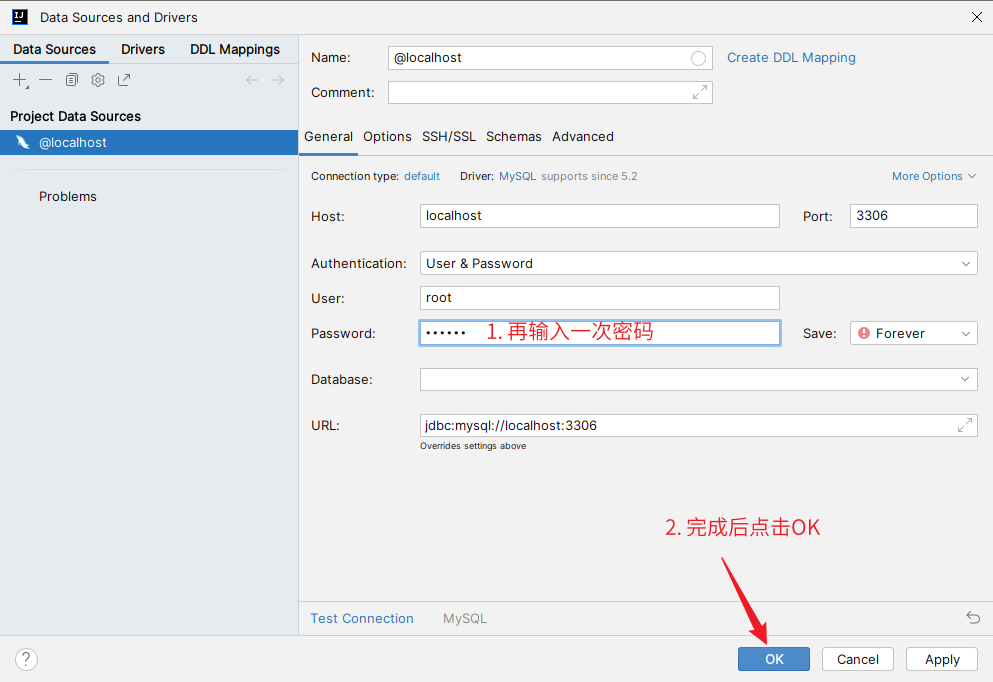The width and height of the screenshot is (993, 682).
Task: Expand the Database dropdown list
Action: pos(965,380)
